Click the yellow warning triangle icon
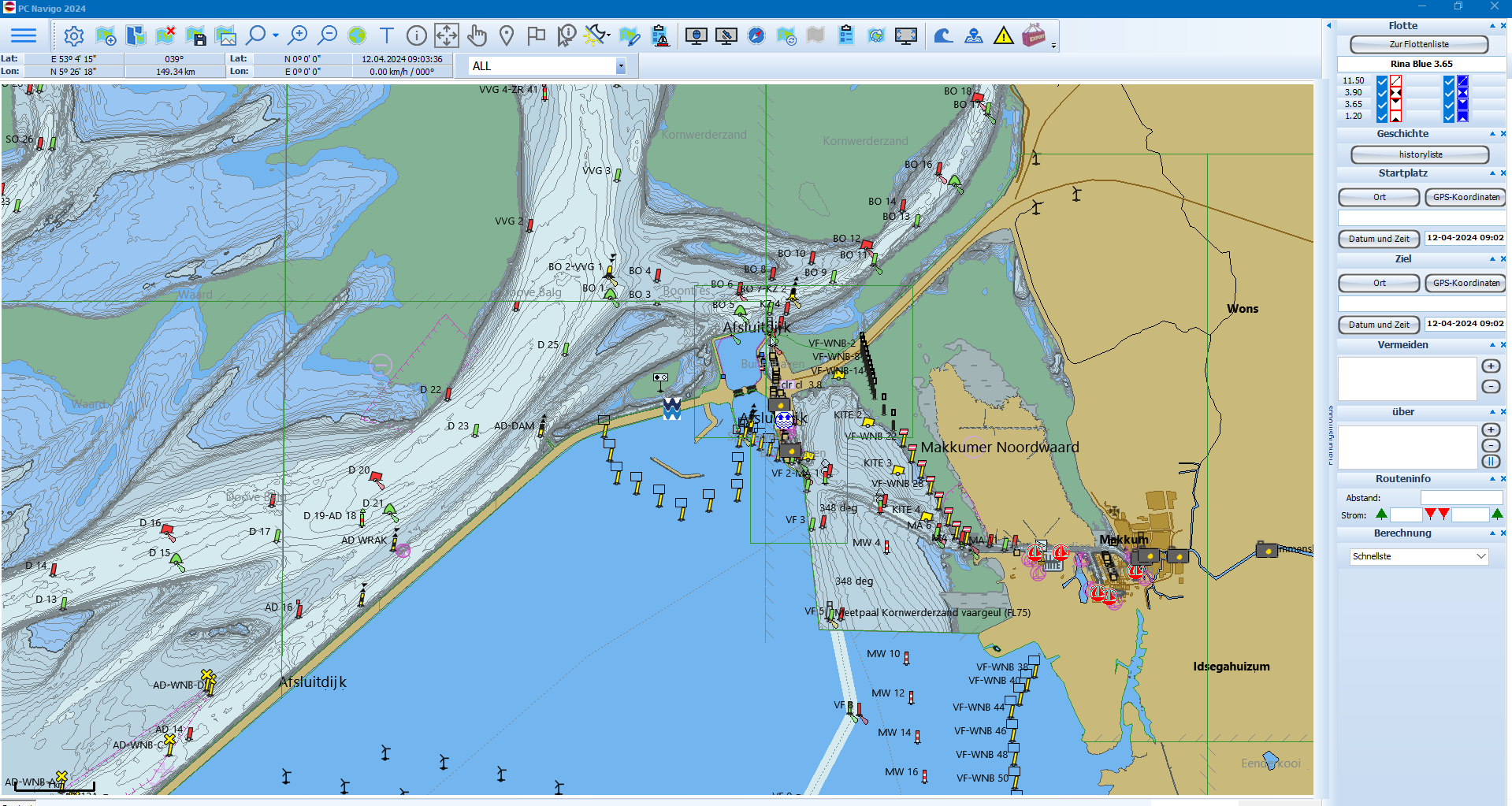Viewport: 1512px width, 806px height. click(1004, 36)
